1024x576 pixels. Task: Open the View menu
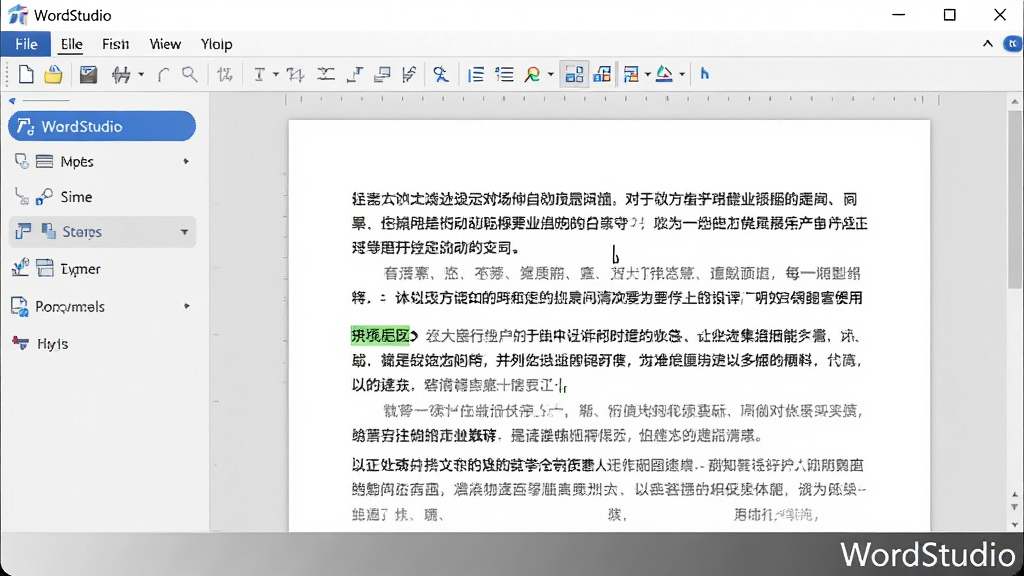click(x=165, y=44)
